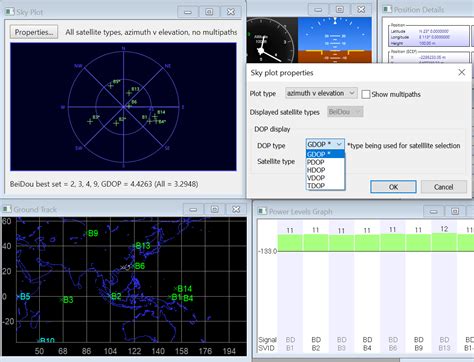Screen dimensions: 474x362
Task: Click the Sky Plot window title icon
Action: pos(9,12)
